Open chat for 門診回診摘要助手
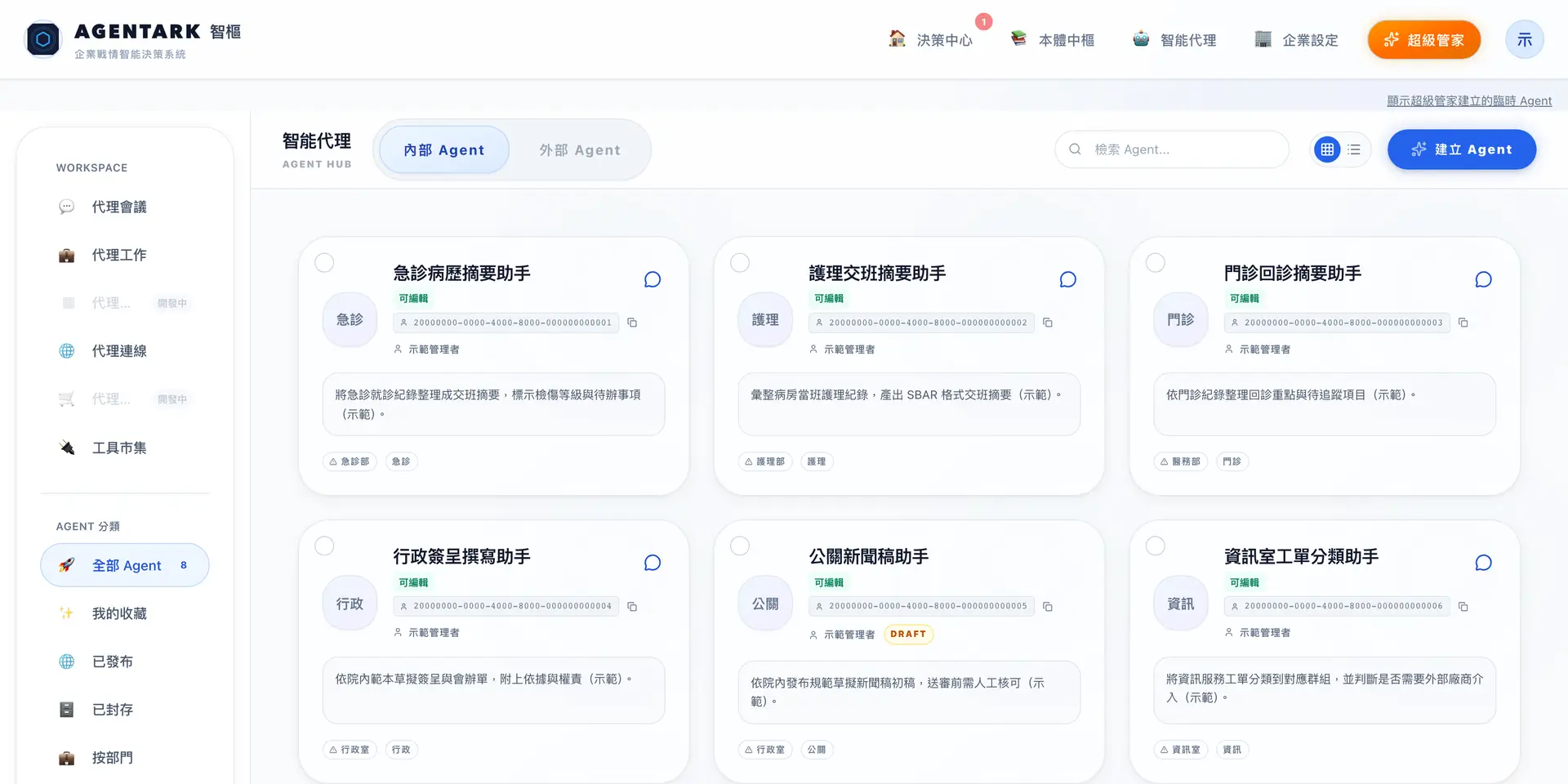 1483,279
